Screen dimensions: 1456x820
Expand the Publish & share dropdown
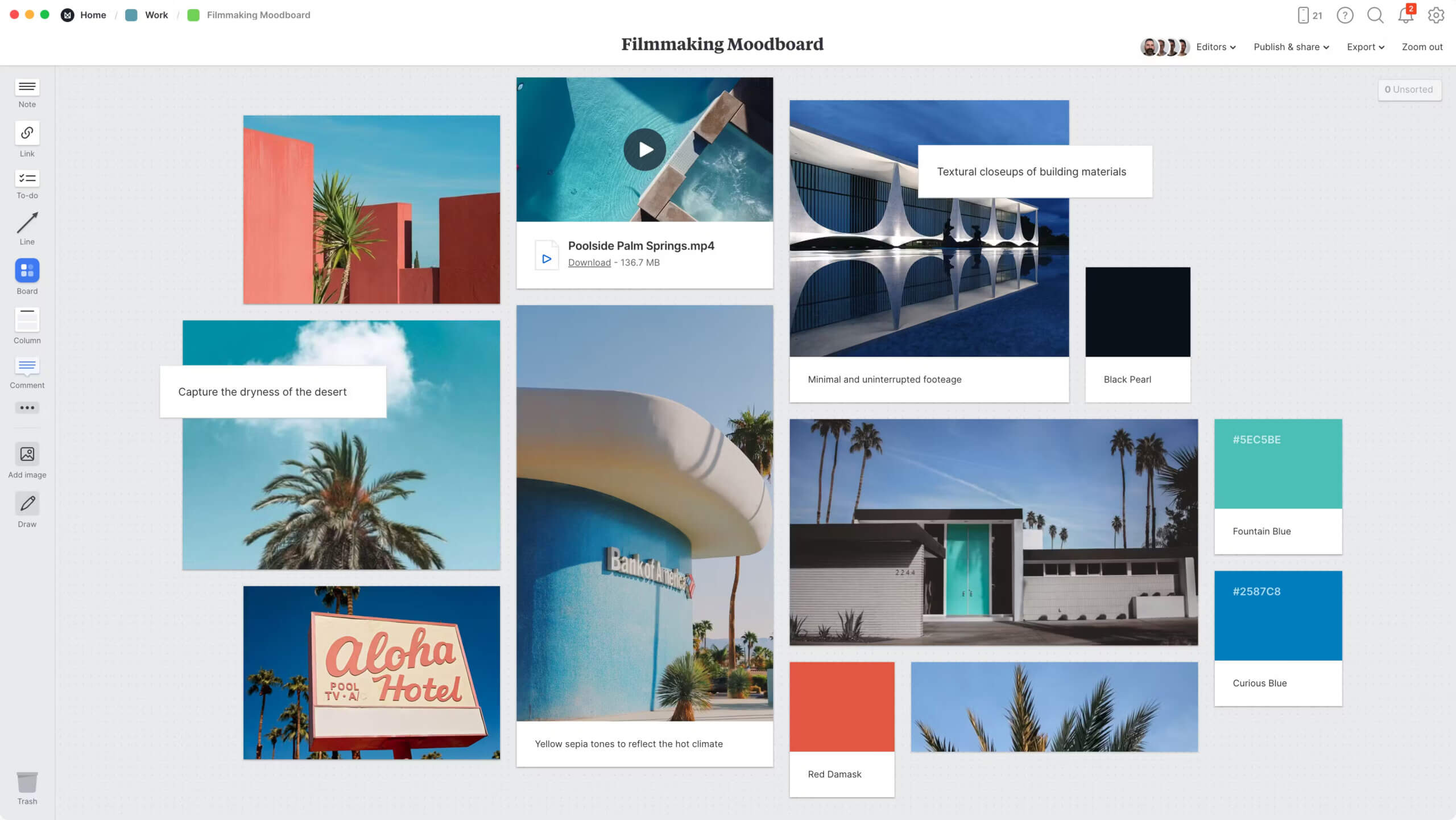pos(1291,47)
